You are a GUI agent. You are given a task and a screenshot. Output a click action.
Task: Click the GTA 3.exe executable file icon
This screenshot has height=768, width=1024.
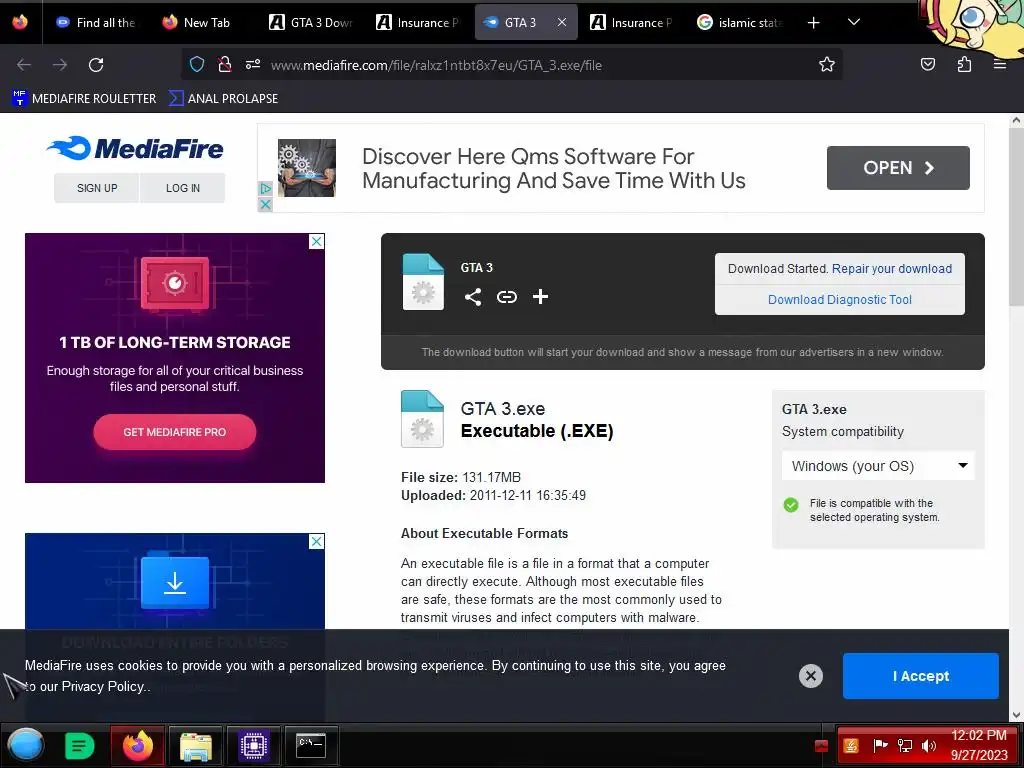pyautogui.click(x=422, y=419)
